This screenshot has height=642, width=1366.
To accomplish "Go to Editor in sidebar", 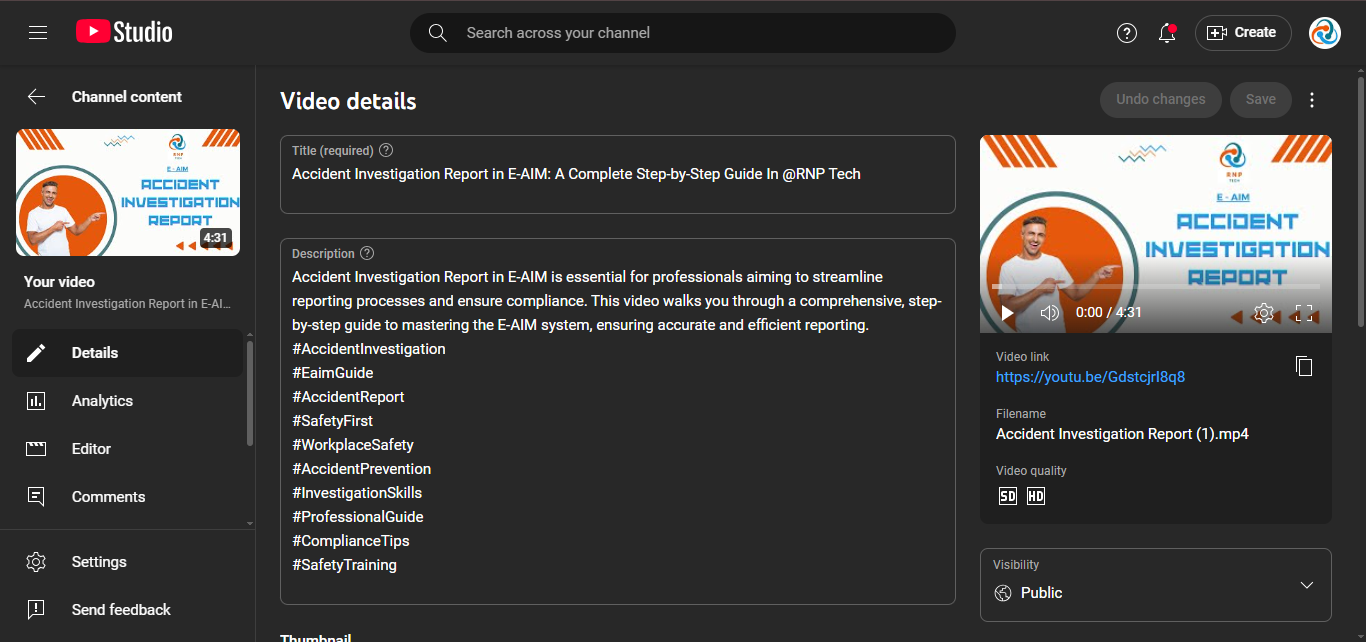I will 91,449.
